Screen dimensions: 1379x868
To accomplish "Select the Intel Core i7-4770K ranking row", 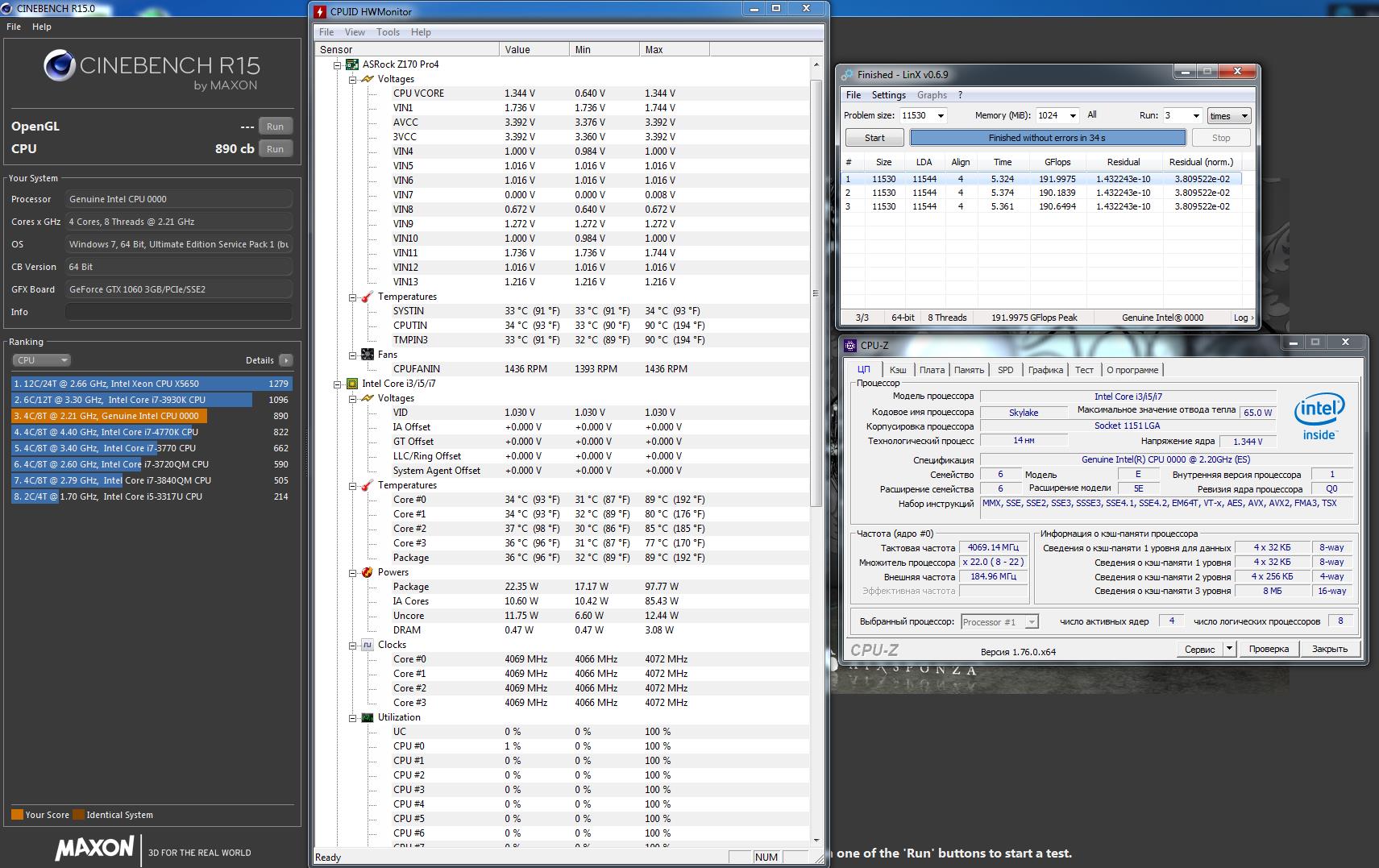I will tap(152, 432).
